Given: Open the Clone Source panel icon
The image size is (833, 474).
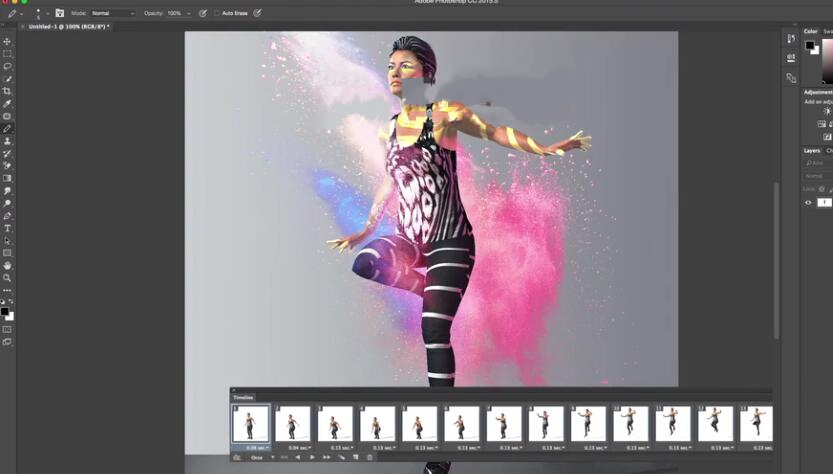Looking at the screenshot, I should point(791,78).
